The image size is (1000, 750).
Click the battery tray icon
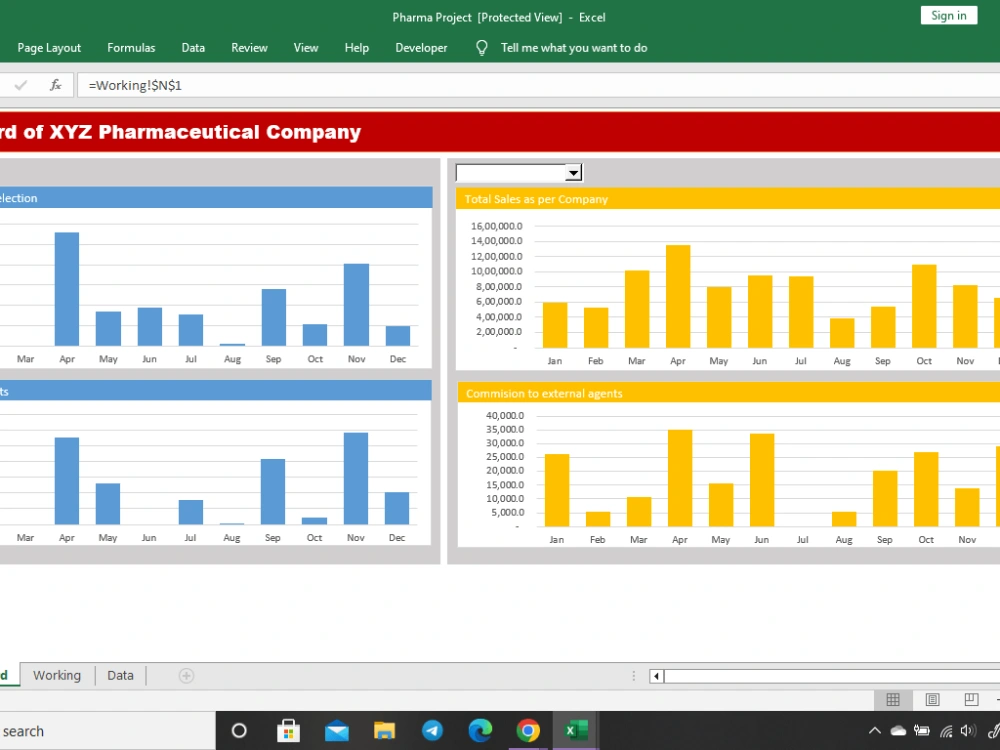coord(922,732)
